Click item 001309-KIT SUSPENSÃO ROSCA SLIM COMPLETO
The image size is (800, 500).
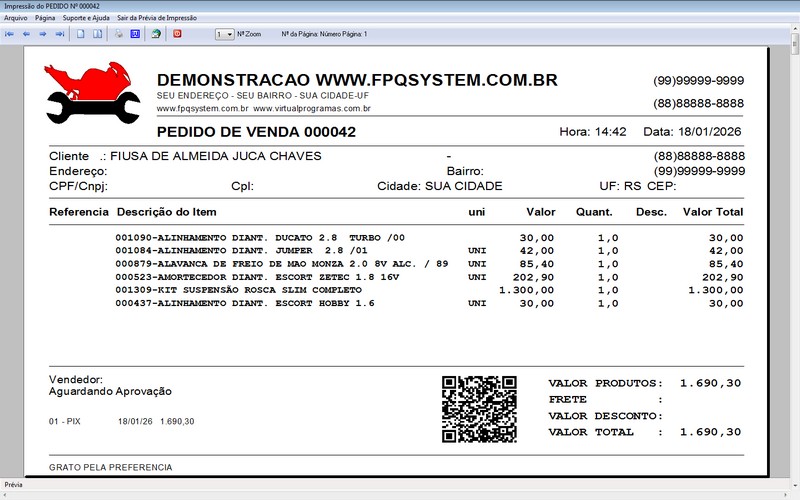click(x=238, y=290)
